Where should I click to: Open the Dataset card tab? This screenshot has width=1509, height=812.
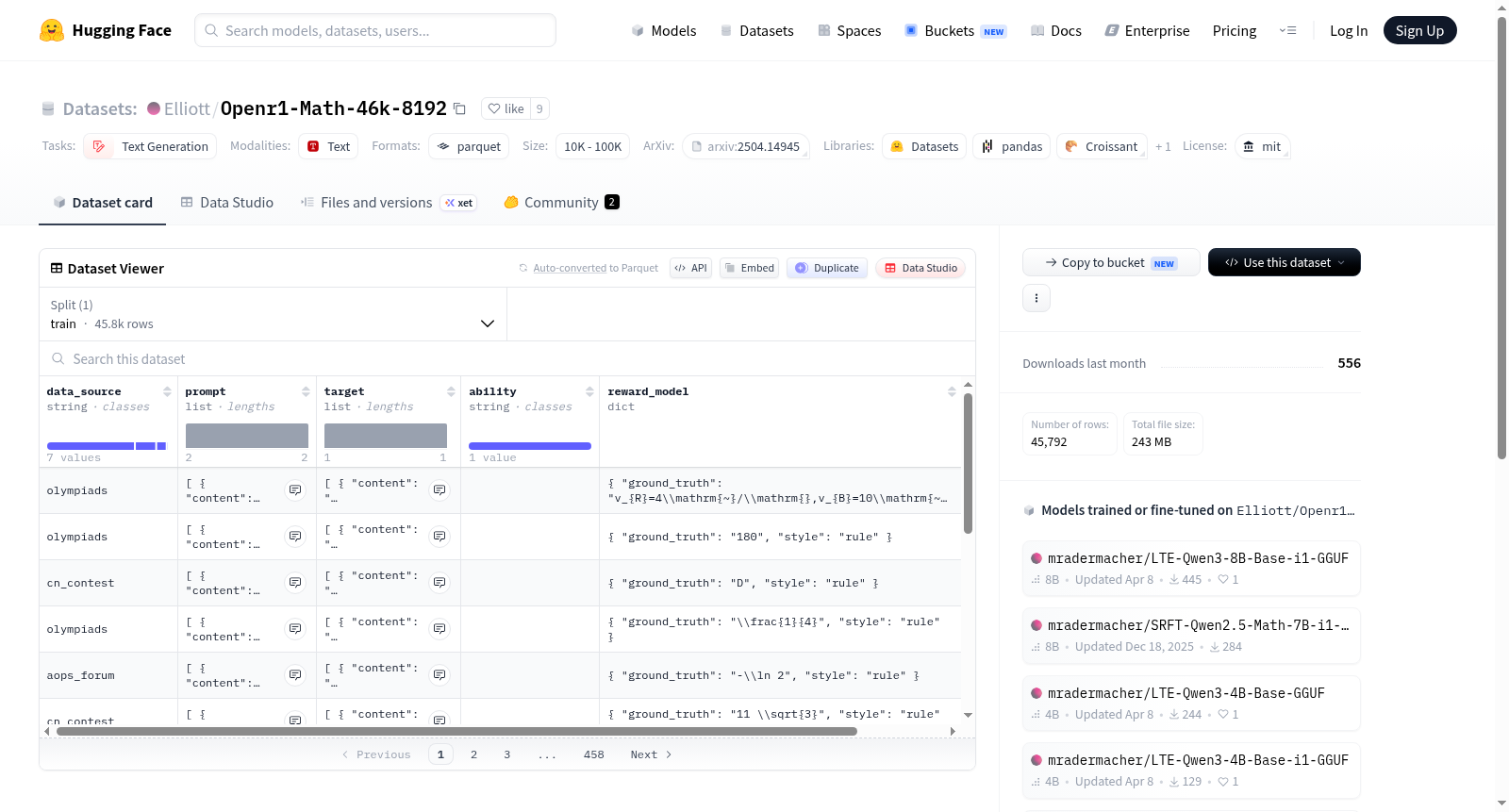[x=102, y=203]
